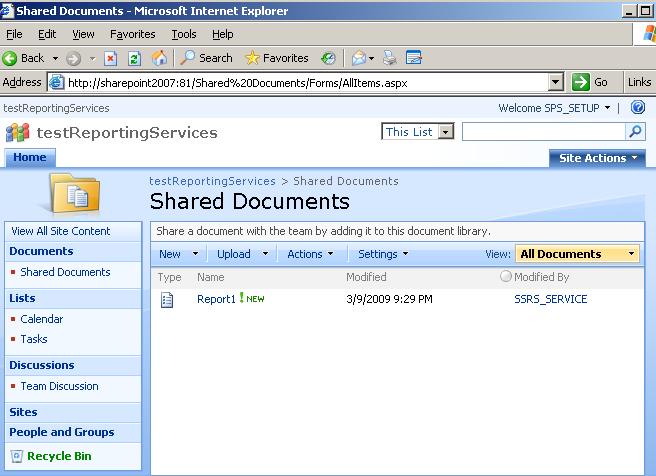Viewport: 656px width, 476px height.
Task: Expand the Upload menu arrow
Action: coord(265,253)
